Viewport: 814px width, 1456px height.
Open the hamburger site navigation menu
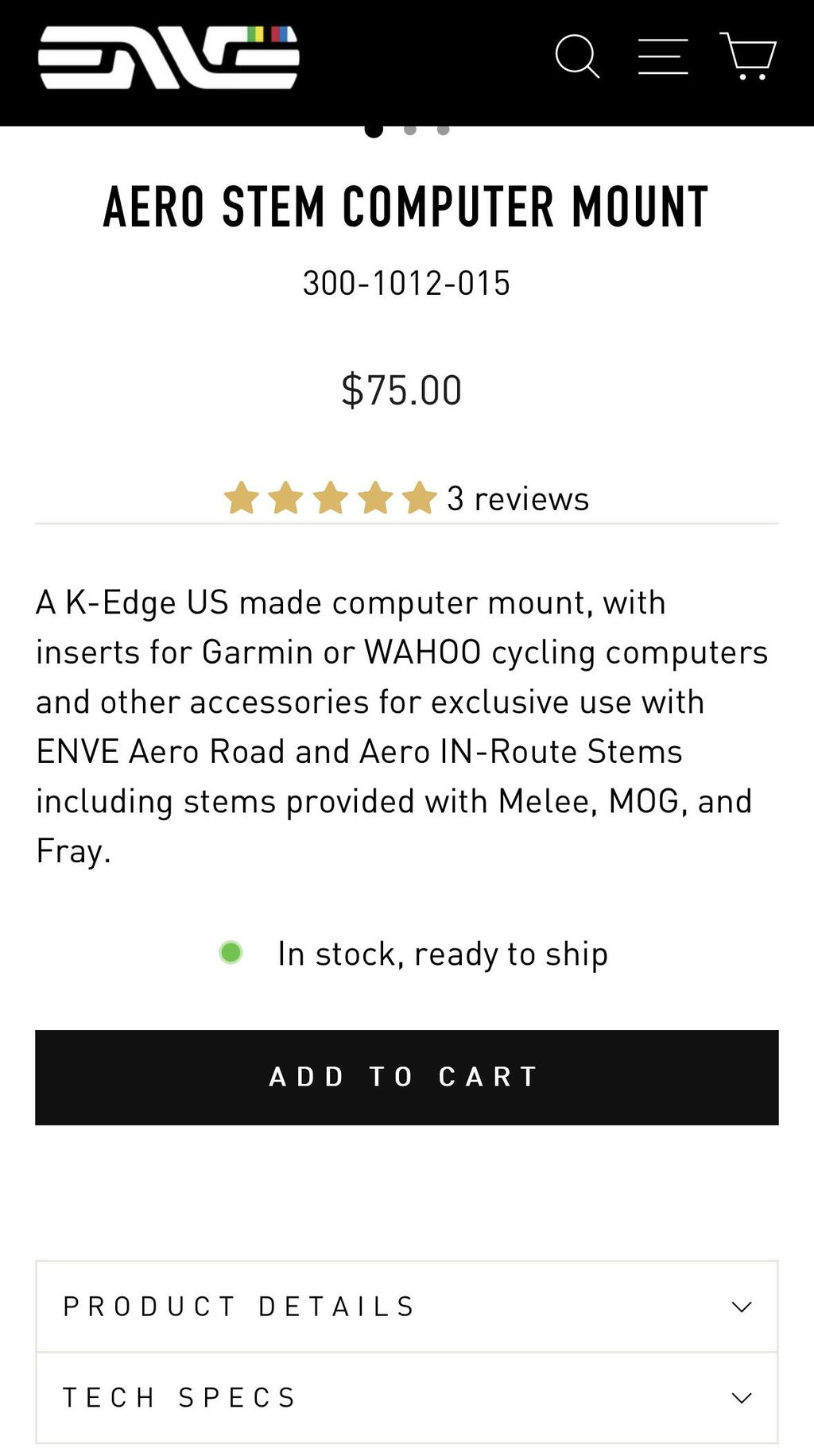pyautogui.click(x=663, y=56)
